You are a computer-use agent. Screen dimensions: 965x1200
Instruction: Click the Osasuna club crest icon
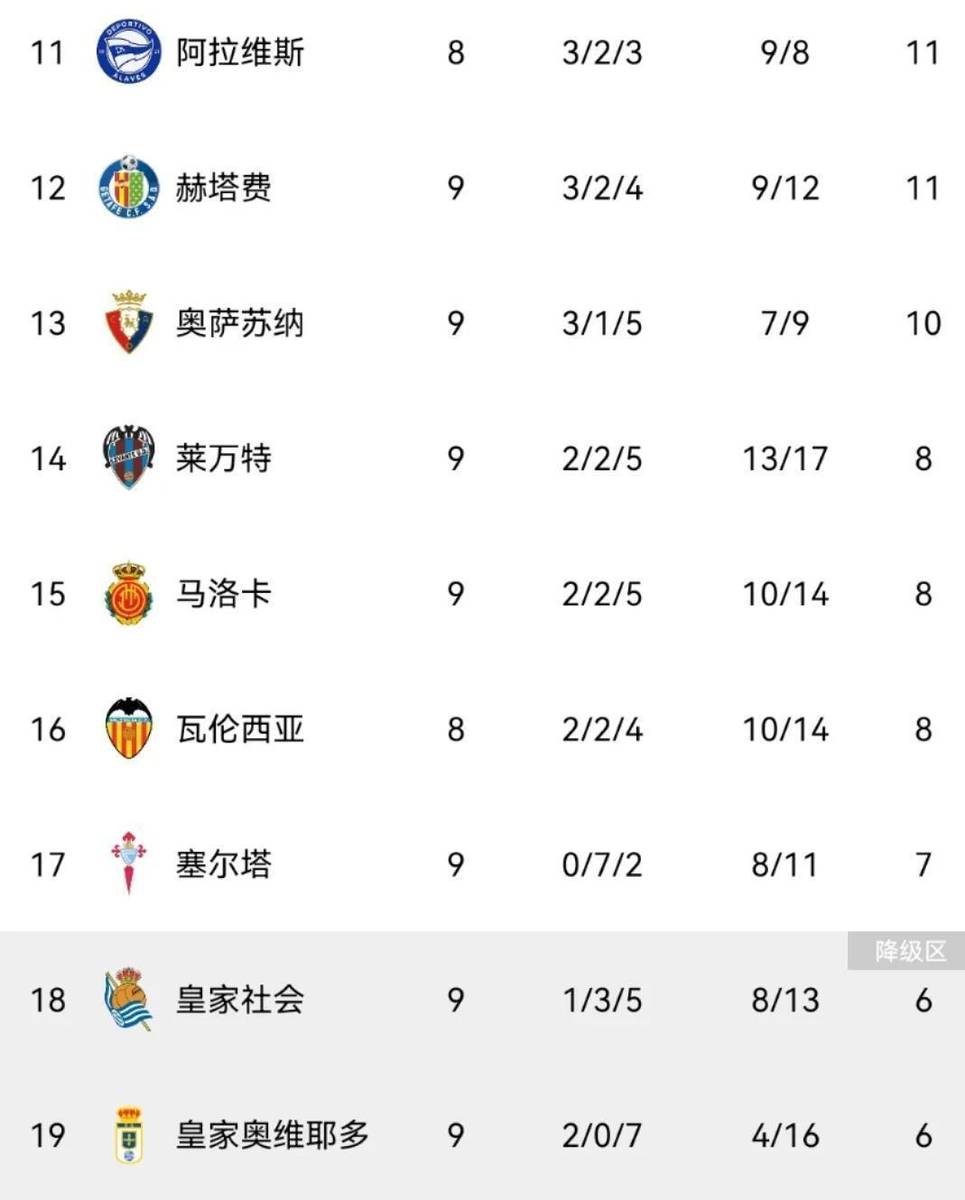point(129,323)
